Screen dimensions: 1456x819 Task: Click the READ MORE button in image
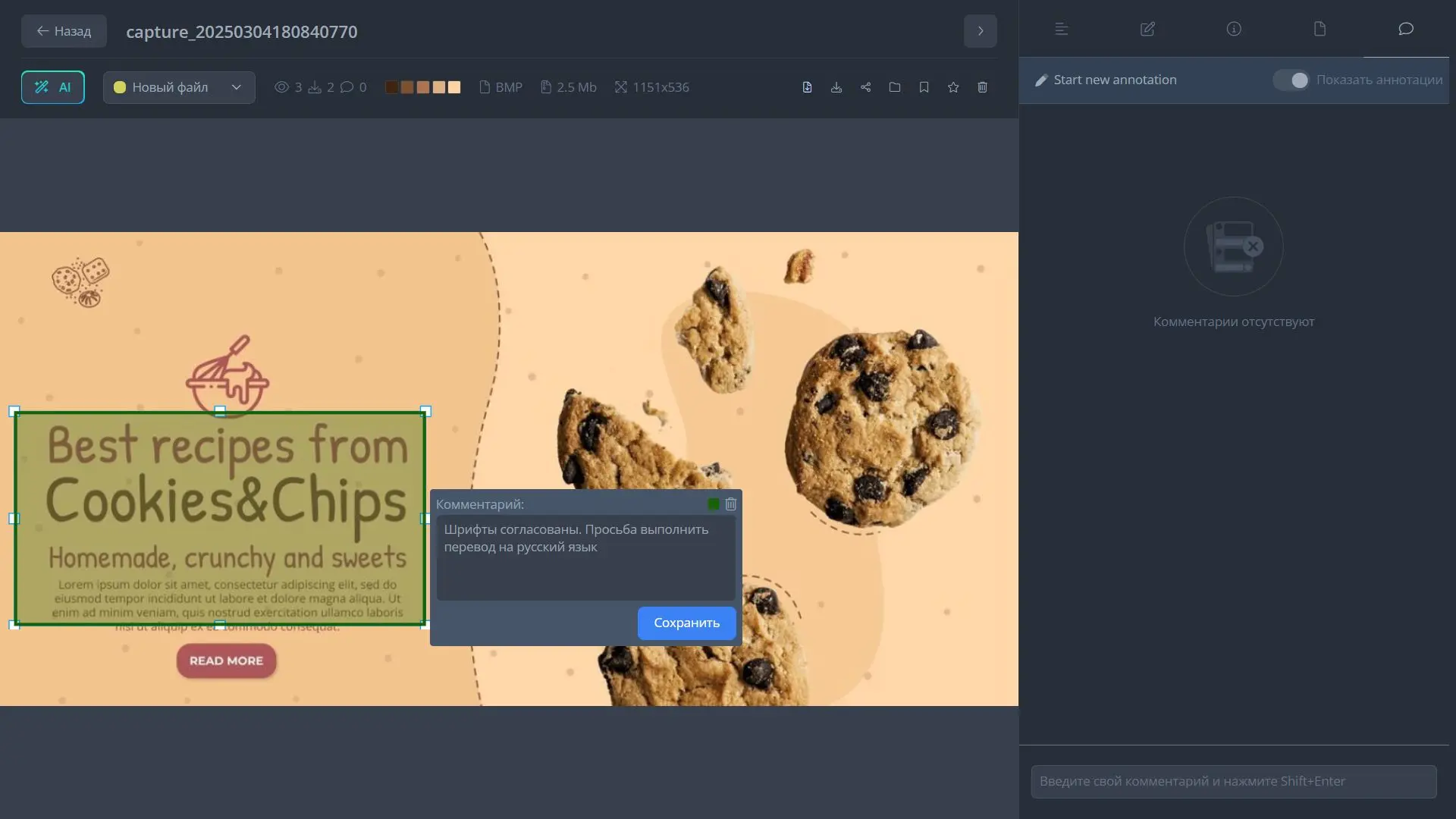tap(226, 661)
